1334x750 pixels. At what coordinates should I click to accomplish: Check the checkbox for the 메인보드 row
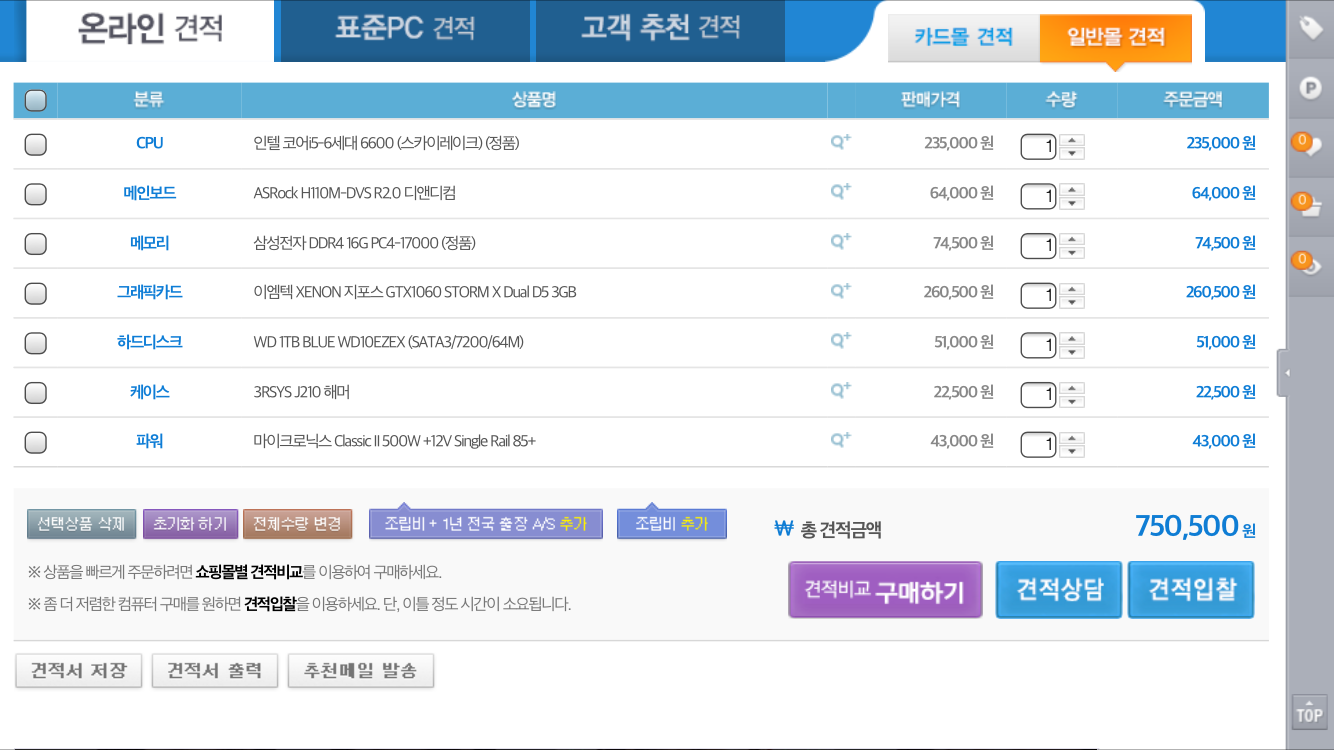(35, 194)
